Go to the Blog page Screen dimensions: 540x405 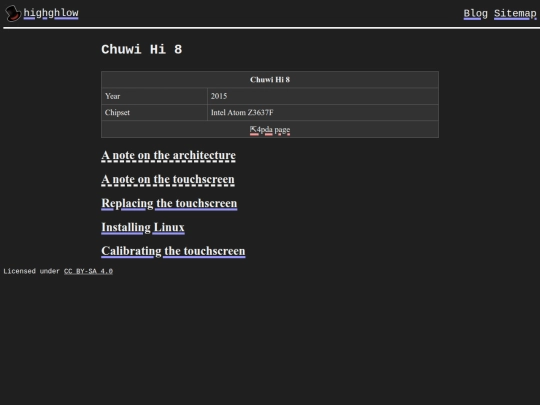coord(475,14)
